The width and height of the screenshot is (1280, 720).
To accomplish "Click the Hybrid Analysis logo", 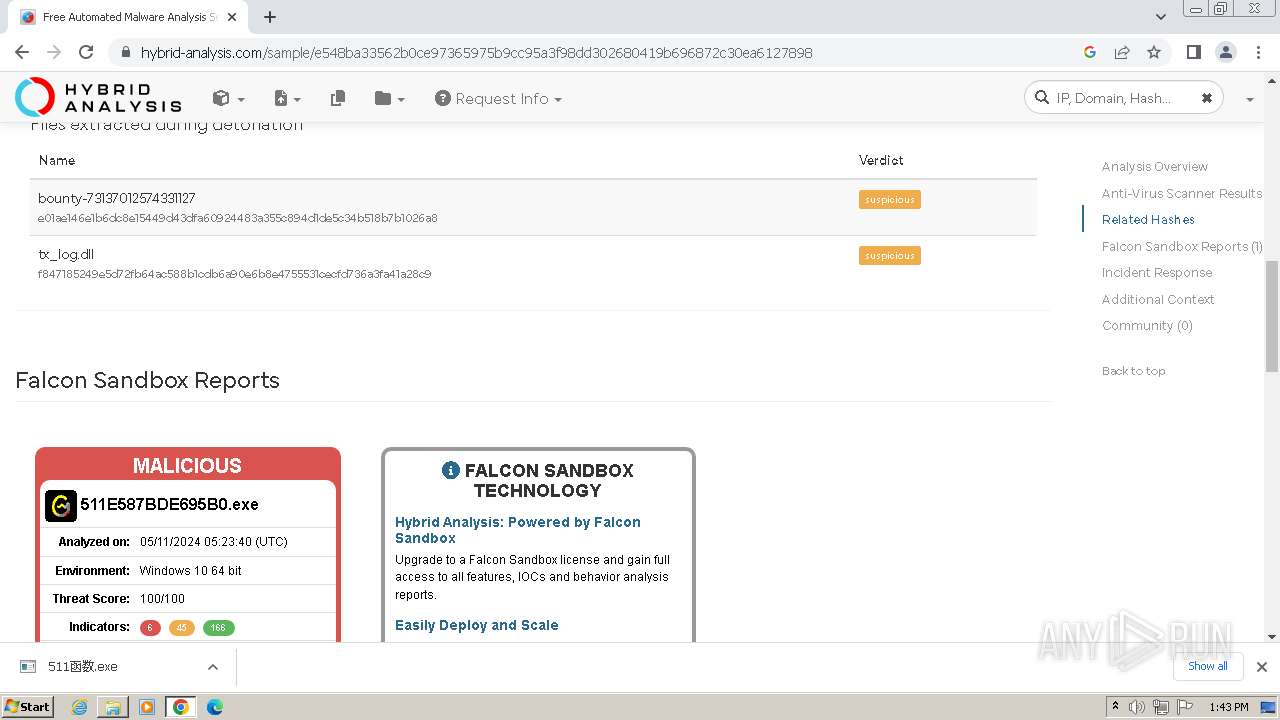I will [98, 97].
